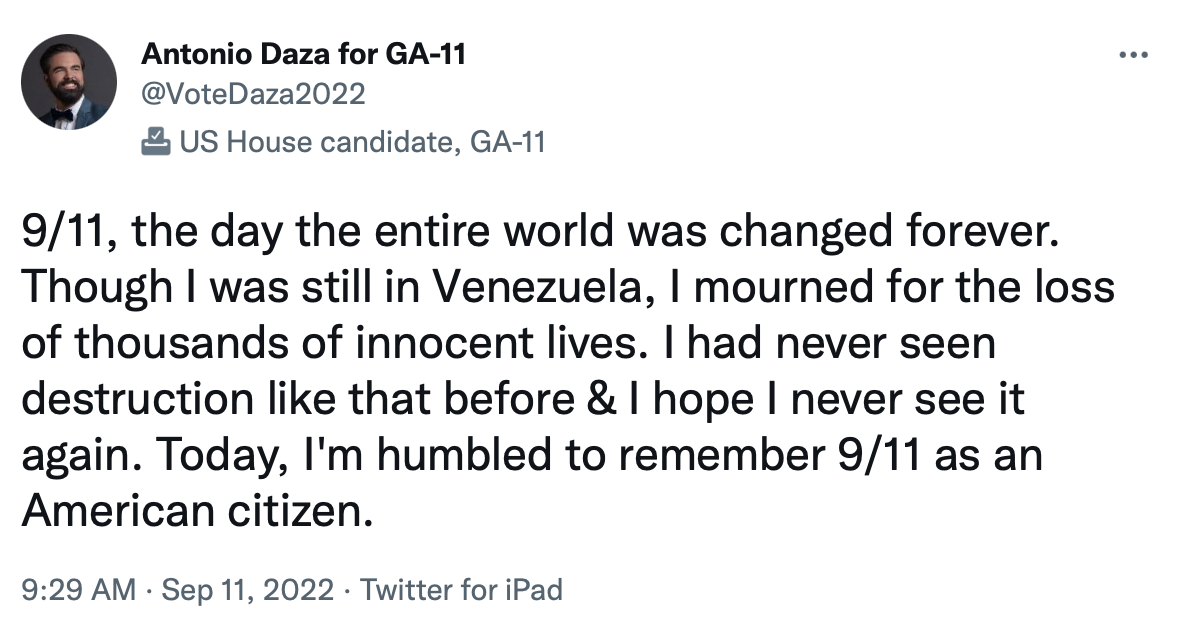Open the tweet's more options ellipsis menu
This screenshot has height=640, width=1178.
[1132, 56]
